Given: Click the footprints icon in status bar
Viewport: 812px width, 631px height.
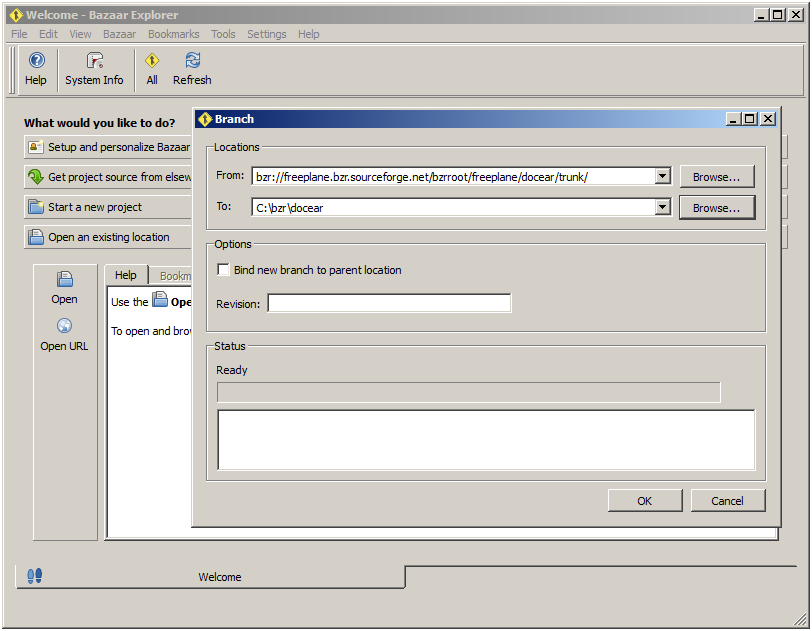Looking at the screenshot, I should pyautogui.click(x=34, y=576).
